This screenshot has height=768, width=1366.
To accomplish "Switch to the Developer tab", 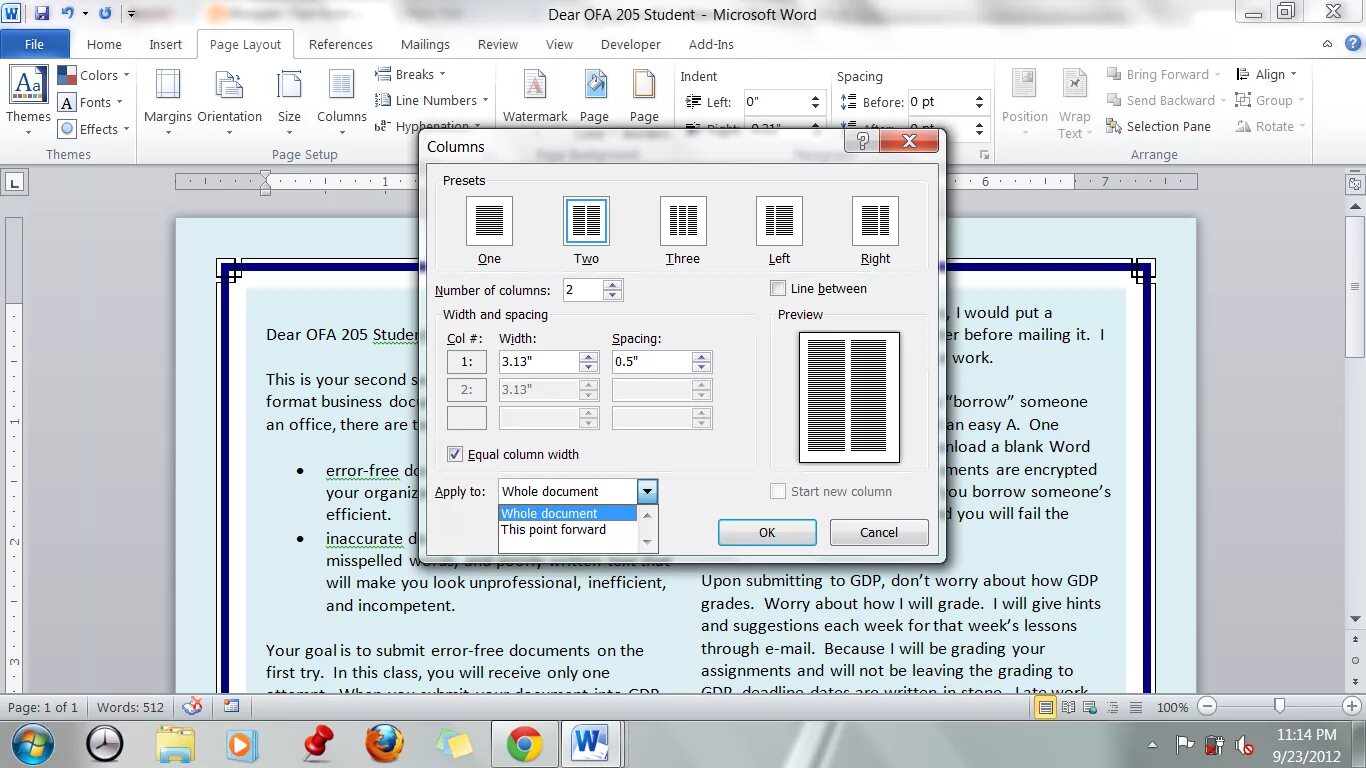I will coord(631,44).
